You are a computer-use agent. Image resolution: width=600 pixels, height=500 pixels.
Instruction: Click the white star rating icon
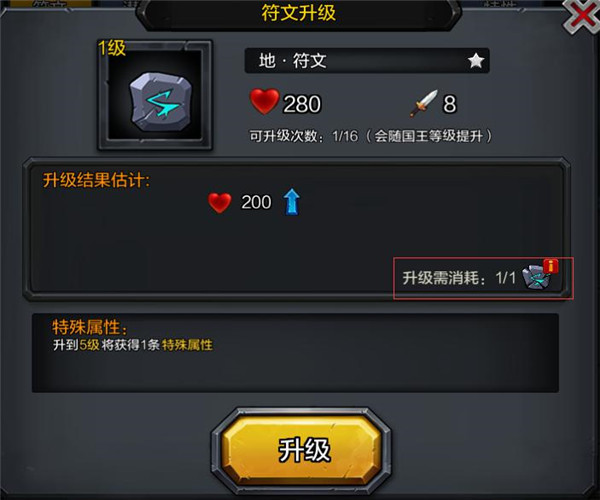click(476, 60)
